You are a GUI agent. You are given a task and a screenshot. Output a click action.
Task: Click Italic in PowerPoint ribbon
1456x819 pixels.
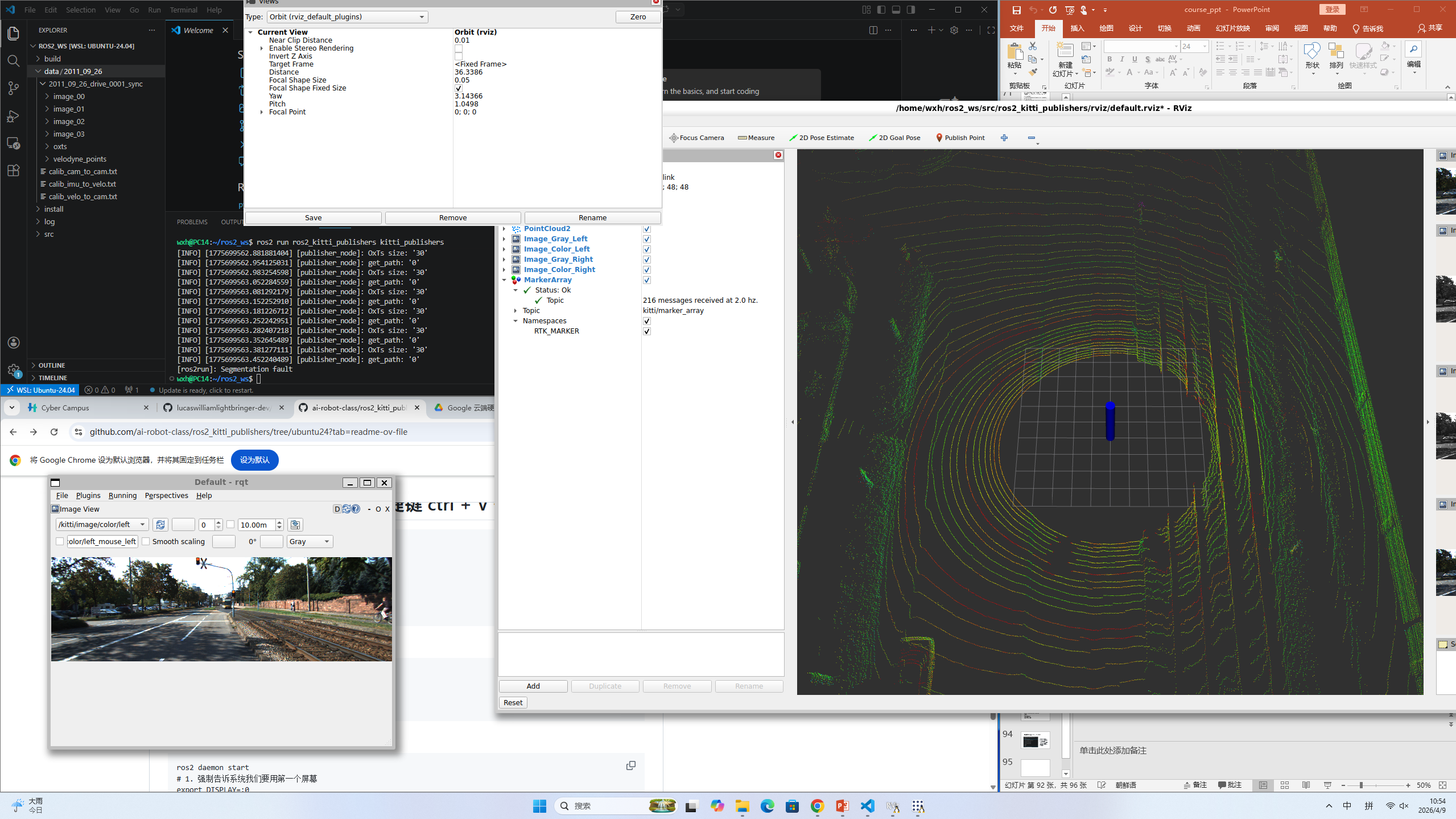point(1121,59)
